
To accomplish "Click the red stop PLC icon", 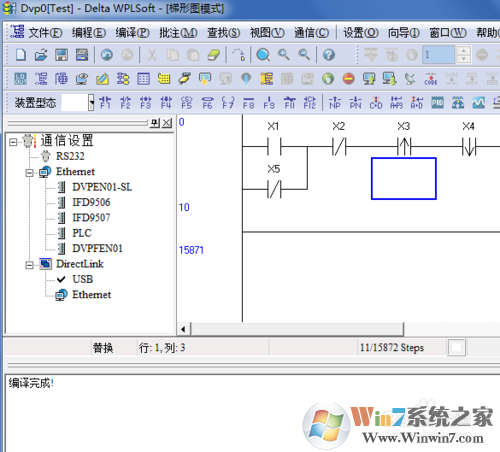I will pos(349,79).
